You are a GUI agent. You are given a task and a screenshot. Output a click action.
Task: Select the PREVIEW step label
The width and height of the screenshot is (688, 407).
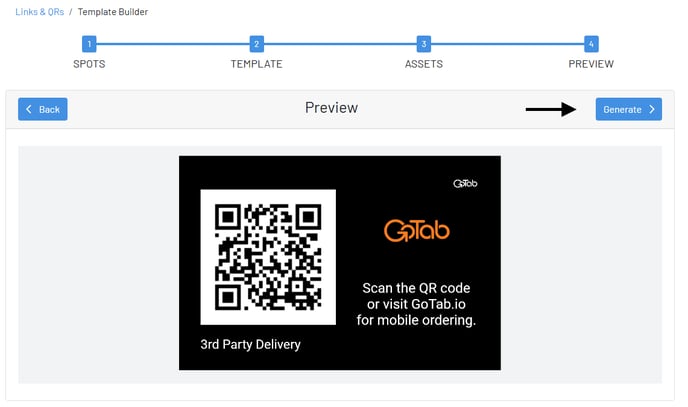tap(591, 64)
